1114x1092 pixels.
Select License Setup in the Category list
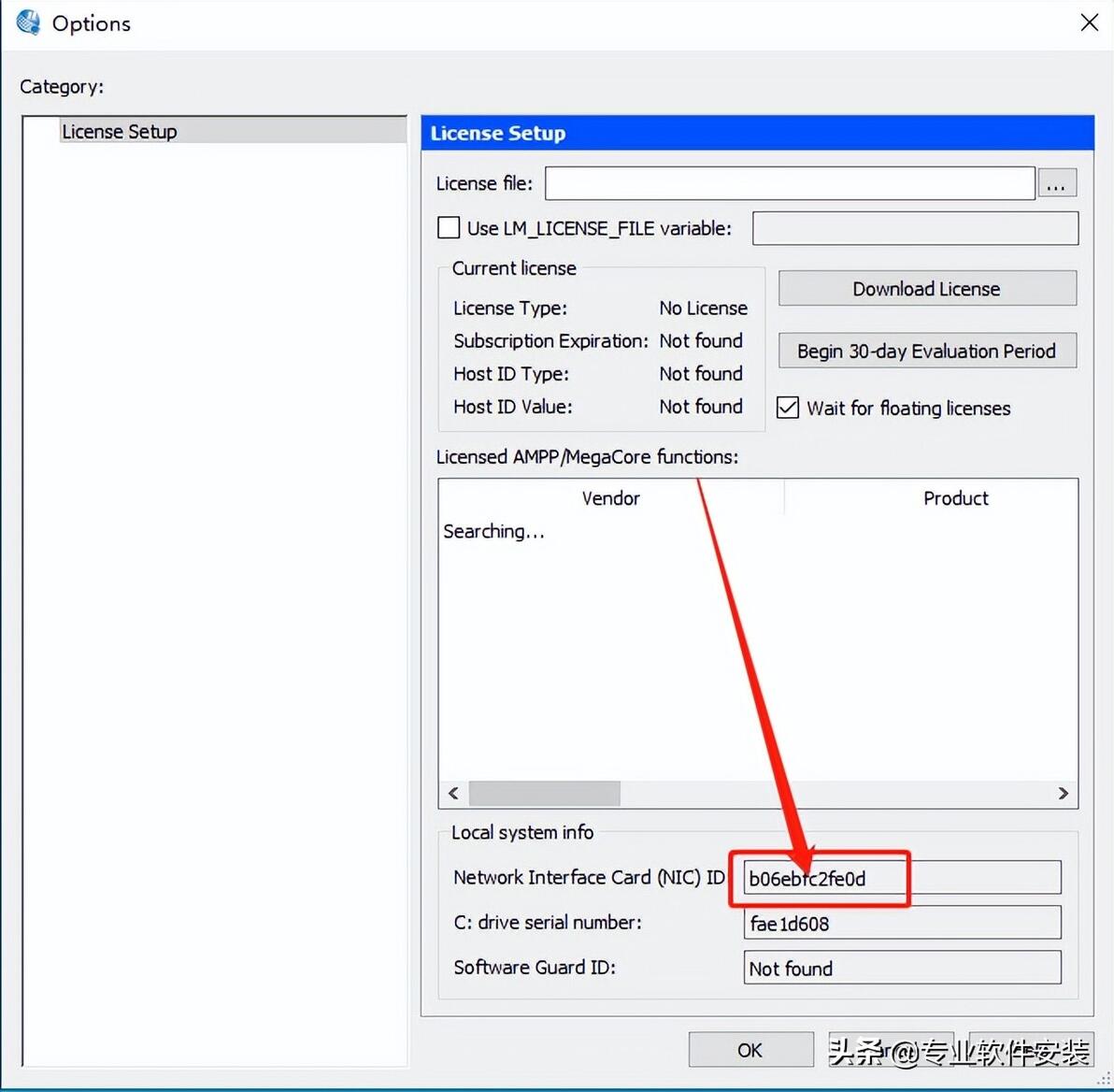click(x=233, y=132)
